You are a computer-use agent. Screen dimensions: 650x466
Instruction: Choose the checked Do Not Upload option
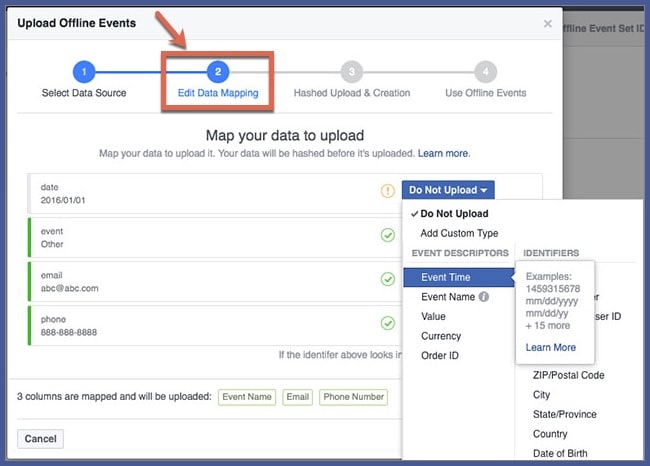pyautogui.click(x=454, y=214)
